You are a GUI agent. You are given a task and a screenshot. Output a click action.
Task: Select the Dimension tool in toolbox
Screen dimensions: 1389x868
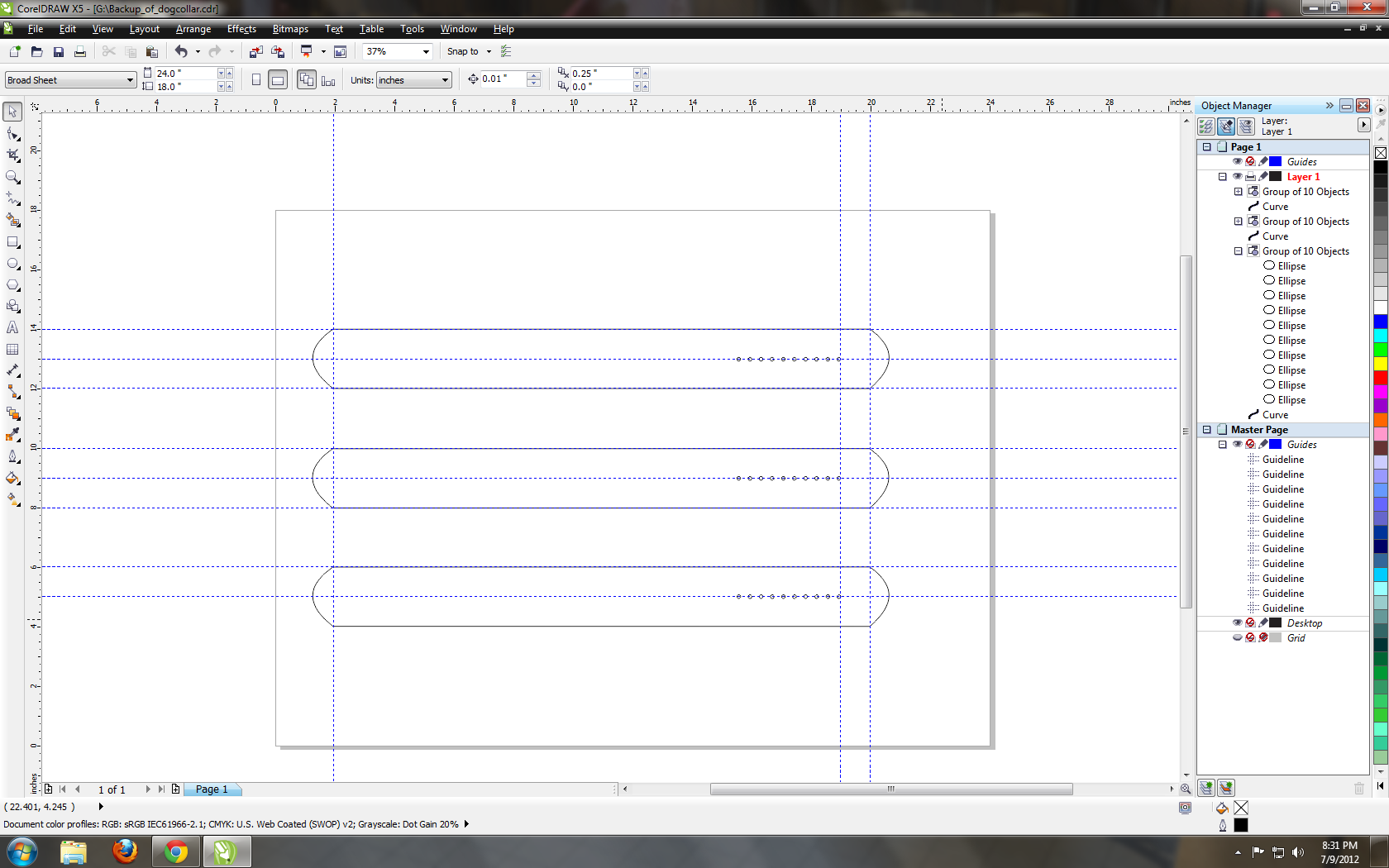pyautogui.click(x=12, y=371)
